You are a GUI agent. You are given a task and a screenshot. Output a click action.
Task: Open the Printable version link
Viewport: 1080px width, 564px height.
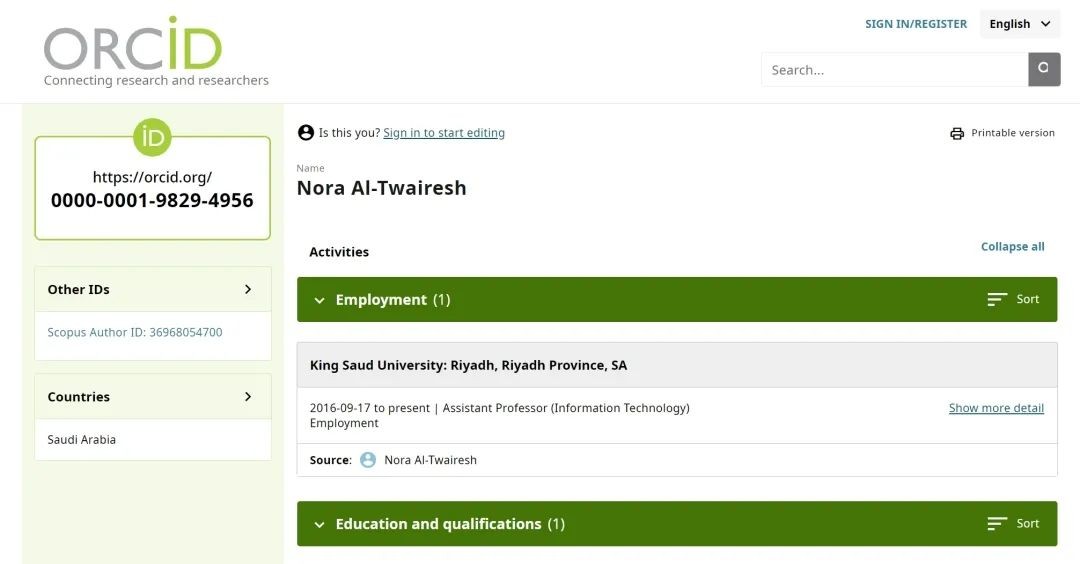click(x=1012, y=133)
